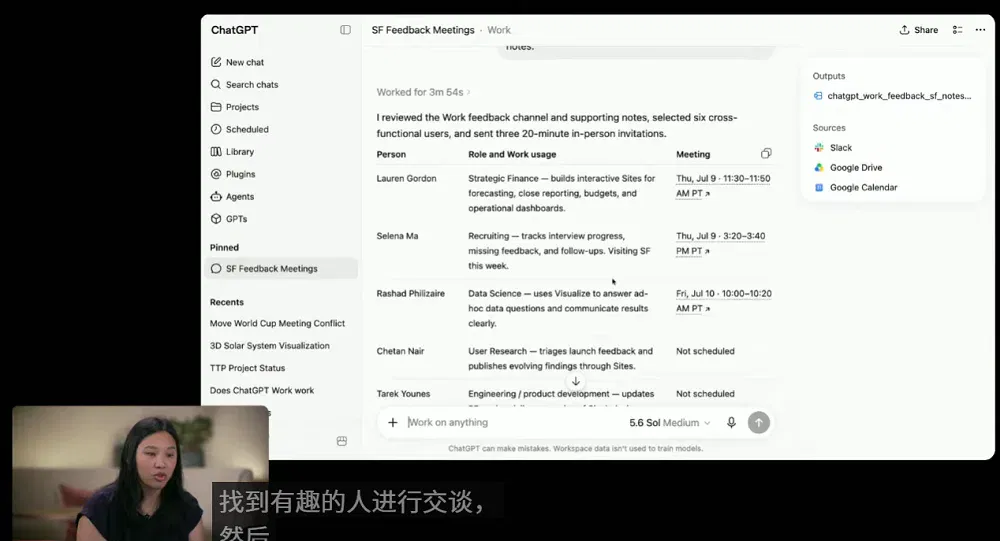This screenshot has width=1000, height=541.
Task: Click the Google Calendar source icon
Action: pos(819,187)
